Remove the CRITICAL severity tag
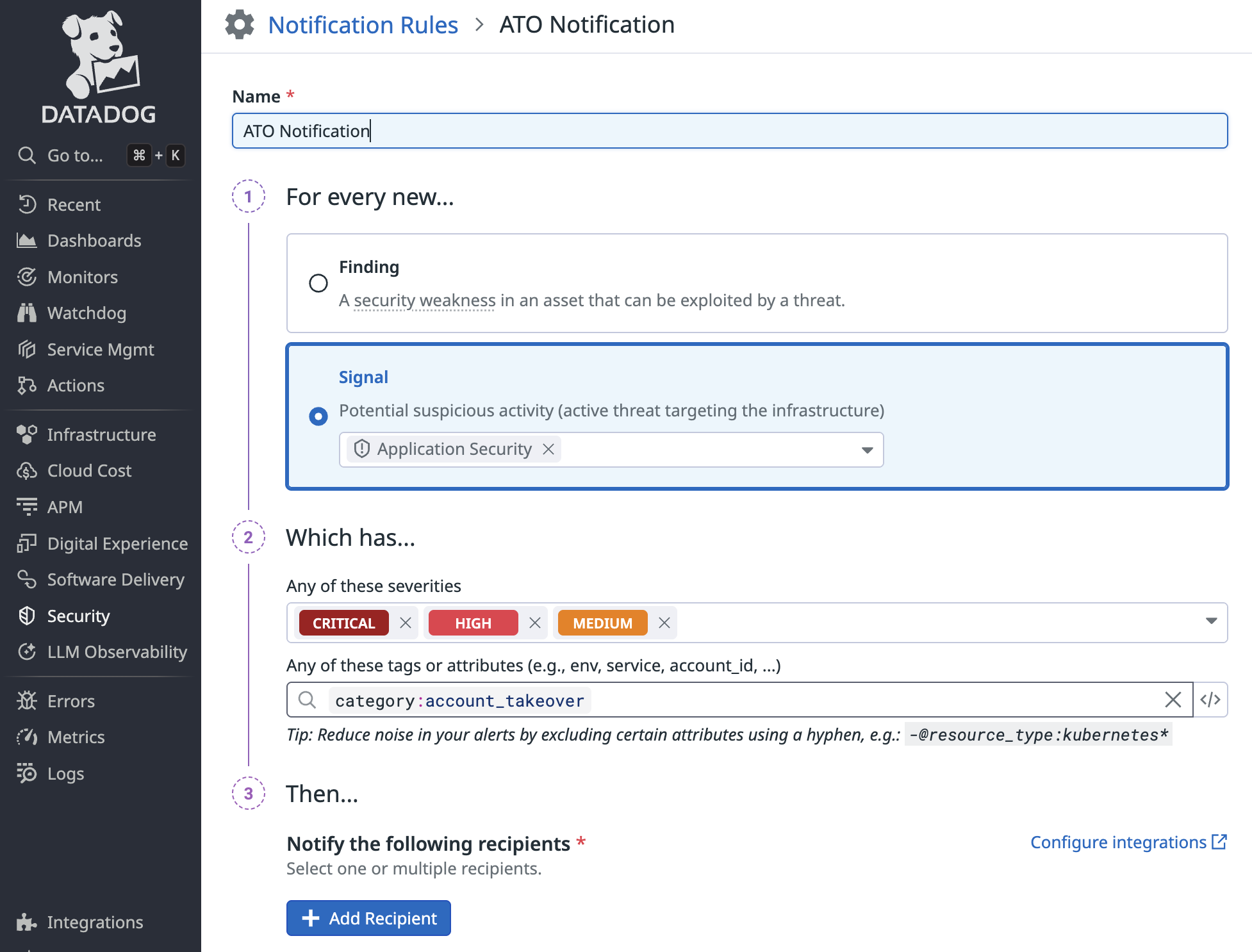The width and height of the screenshot is (1252, 952). (x=406, y=623)
